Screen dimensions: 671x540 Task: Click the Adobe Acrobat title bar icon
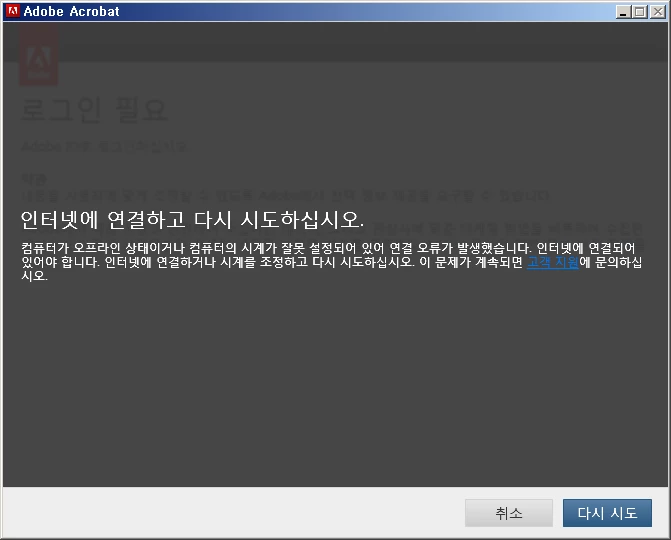pyautogui.click(x=13, y=11)
